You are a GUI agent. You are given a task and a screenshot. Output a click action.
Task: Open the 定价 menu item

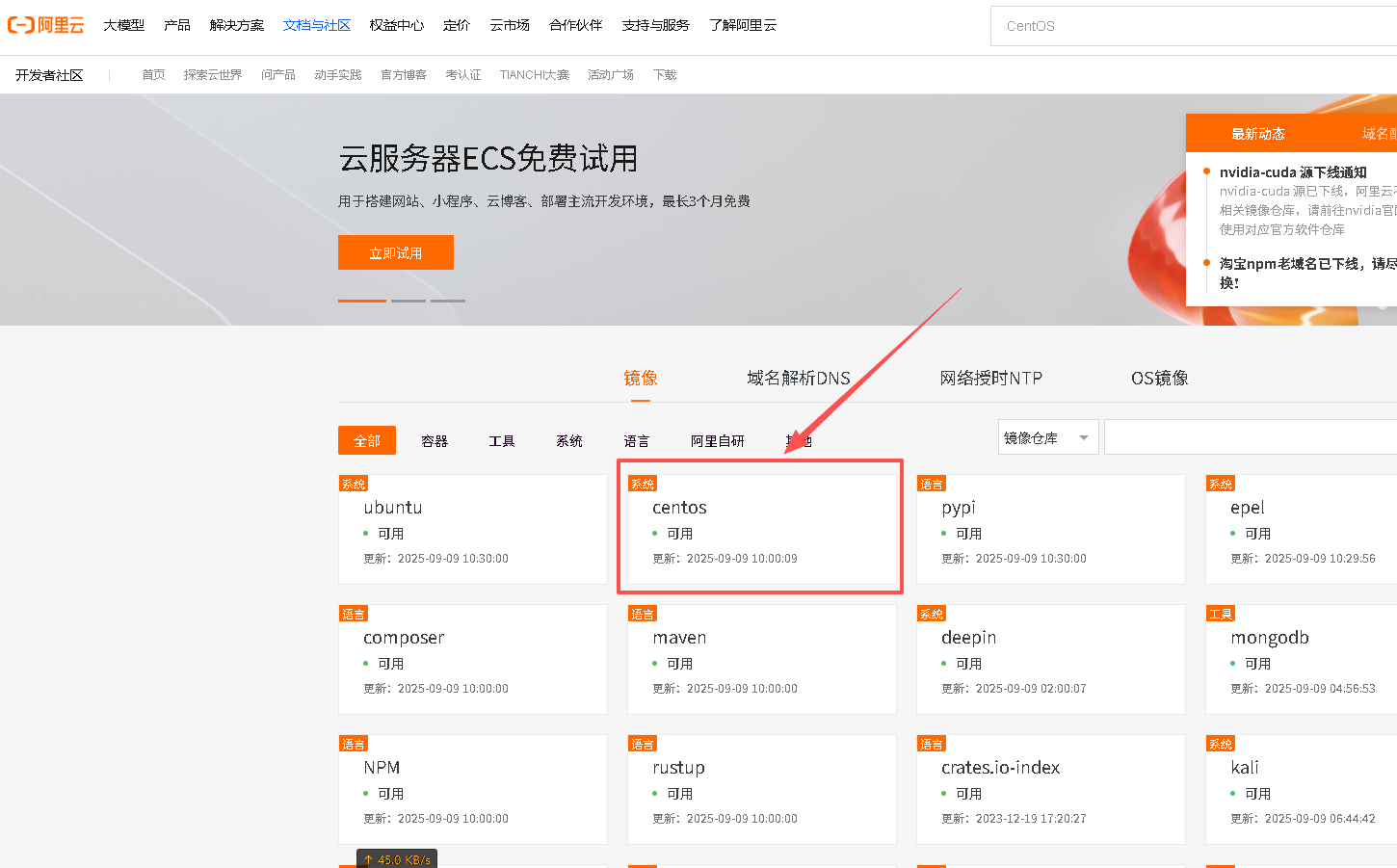457,25
